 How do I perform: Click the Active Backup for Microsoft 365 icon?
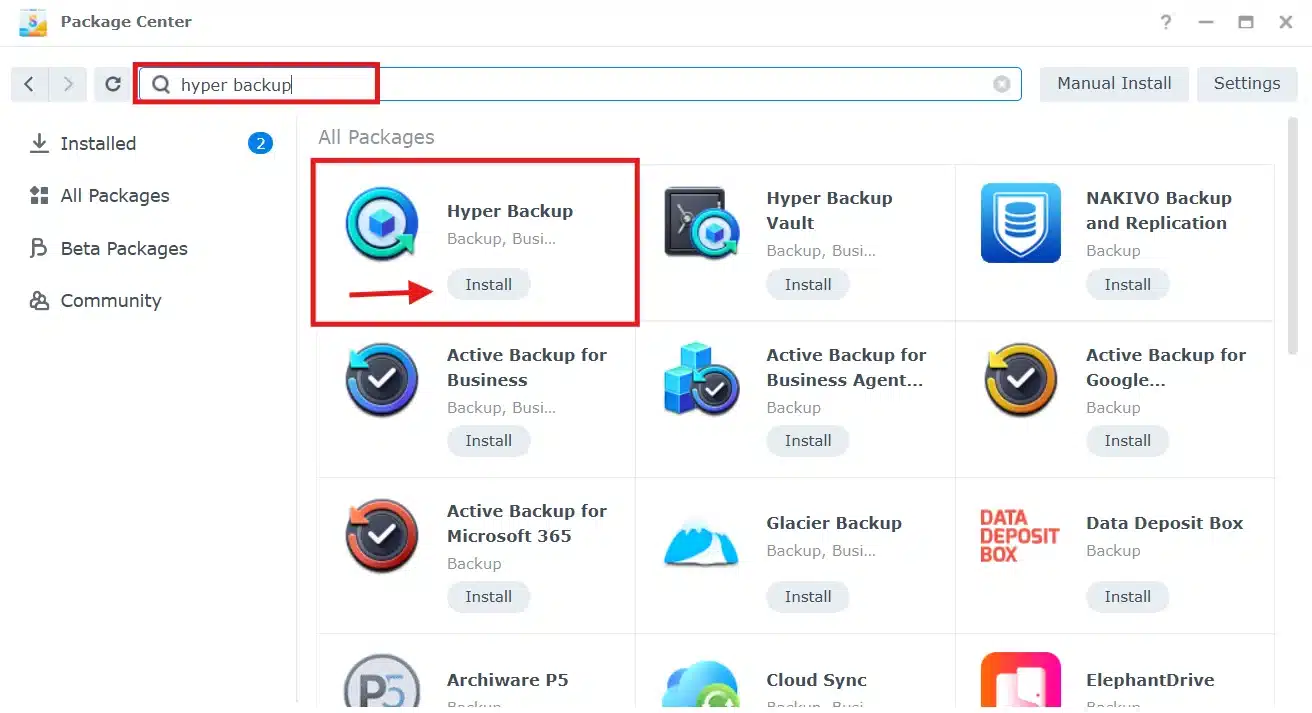381,536
